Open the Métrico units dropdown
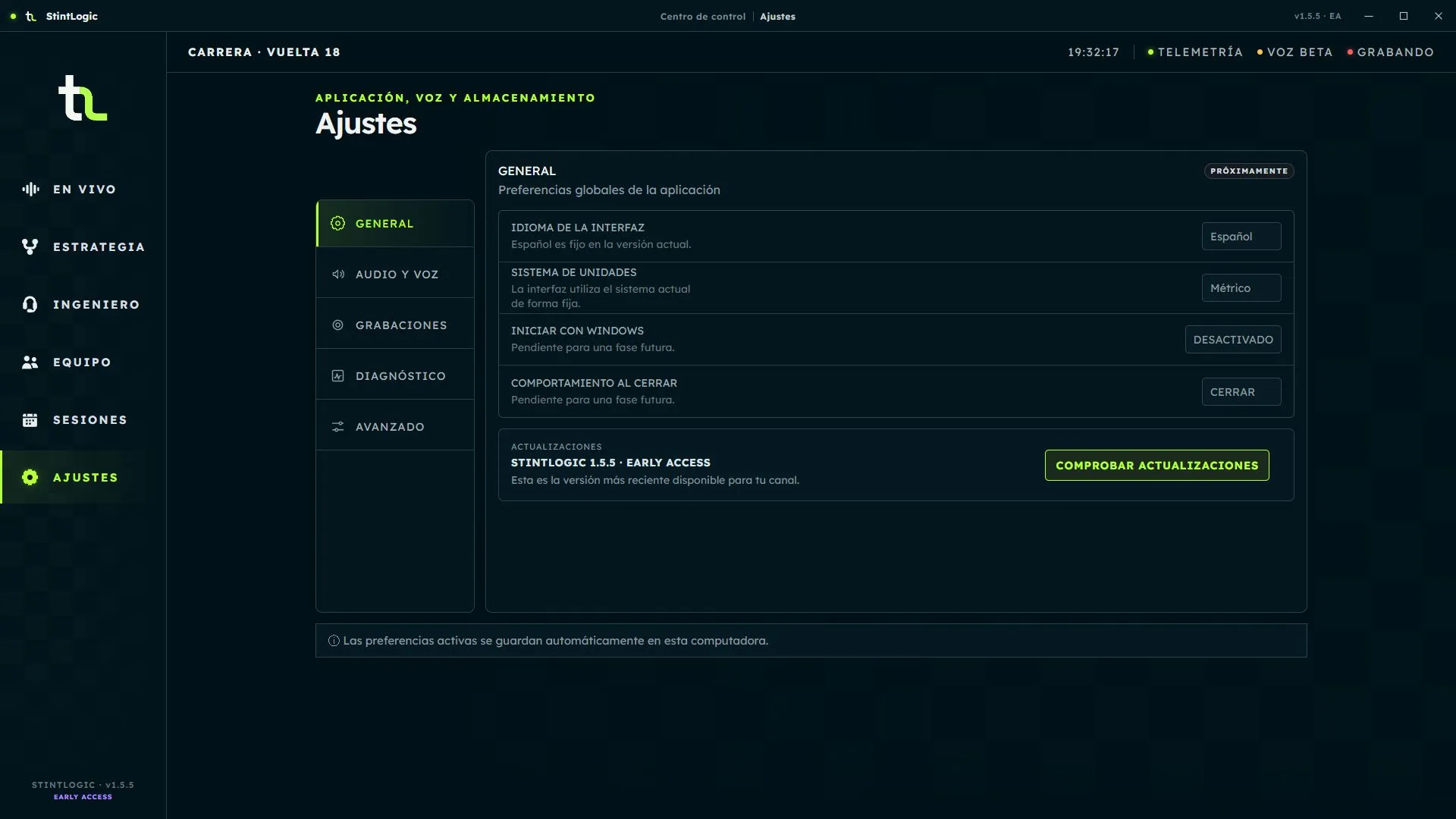Viewport: 1456px width, 819px height. point(1241,288)
